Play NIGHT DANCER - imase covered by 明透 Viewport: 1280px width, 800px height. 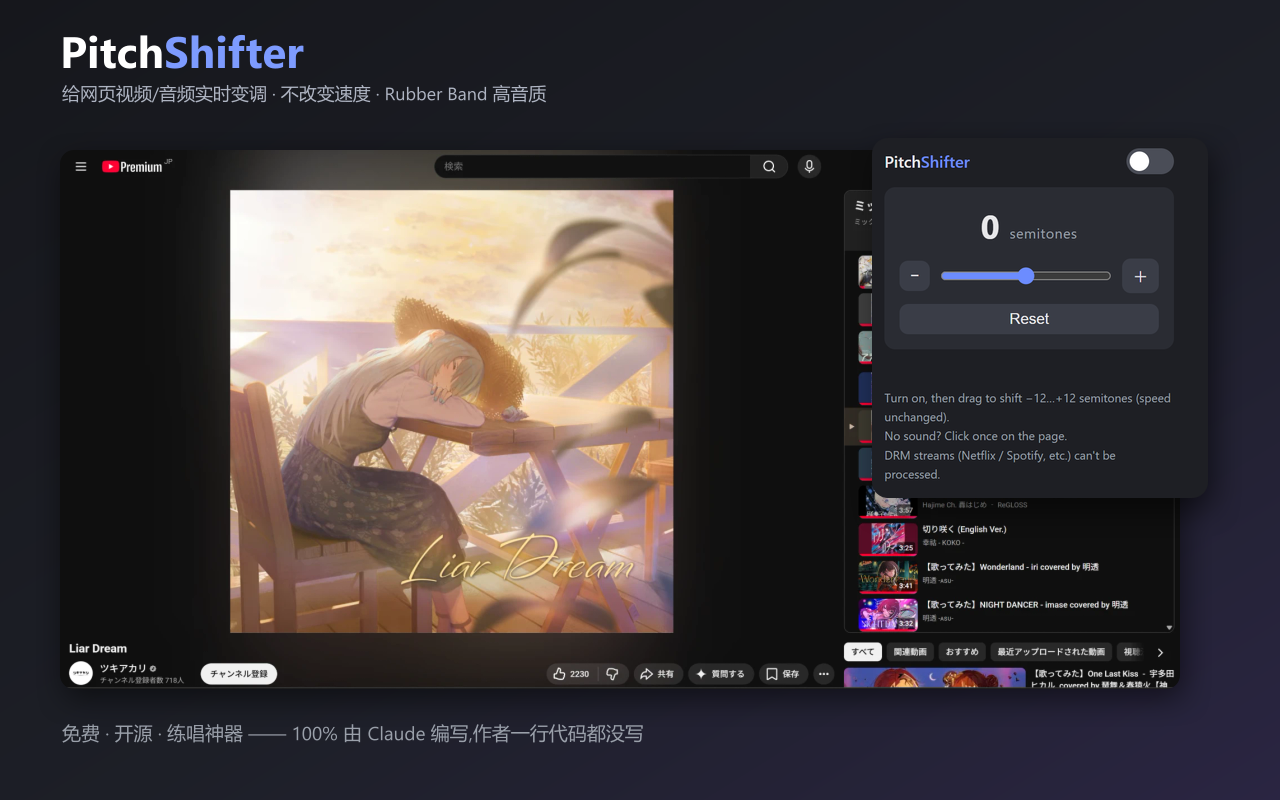click(1025, 605)
